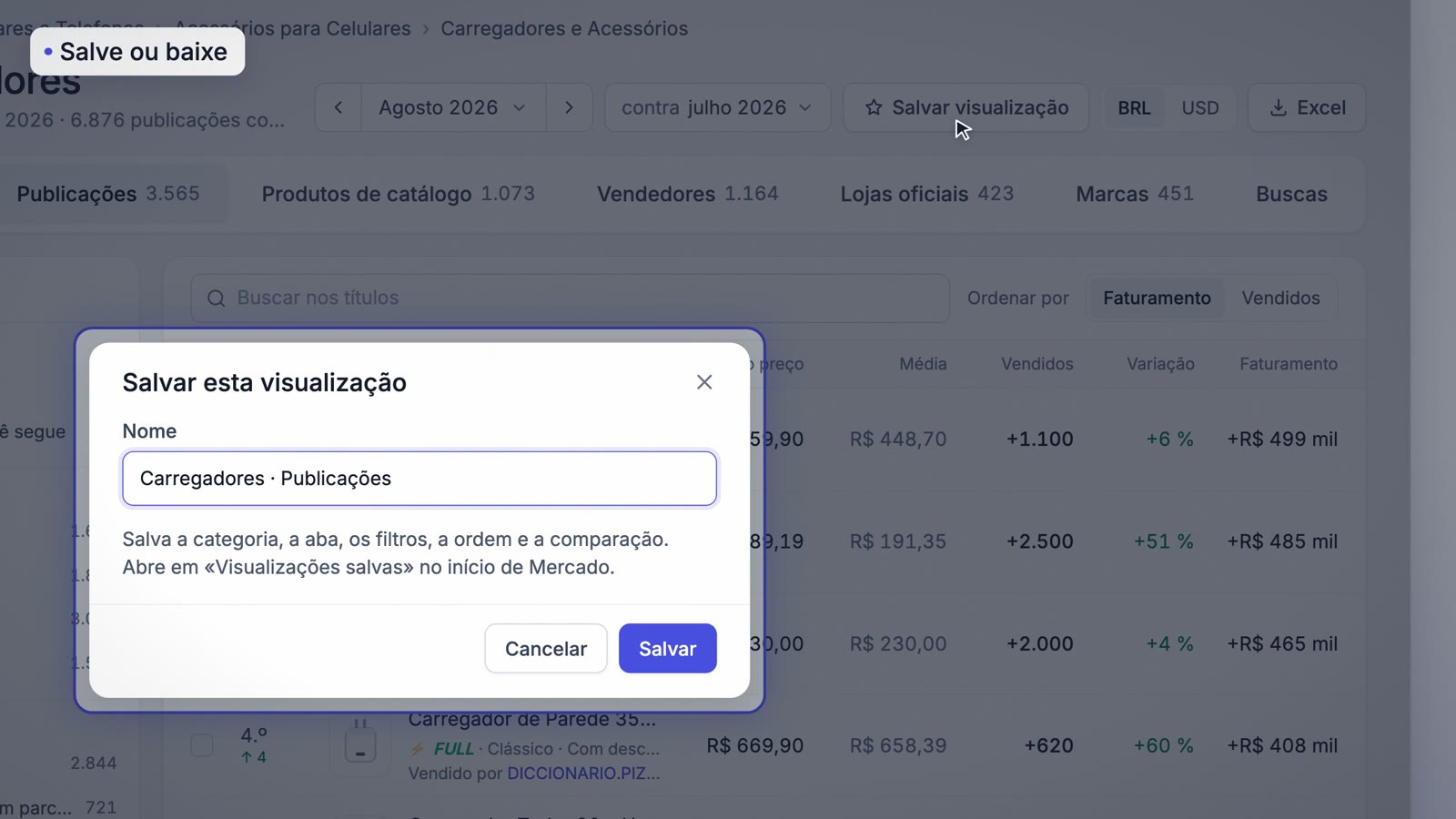Click the FULL lightning badge icon
Screen dimensions: 1456x819
417,749
